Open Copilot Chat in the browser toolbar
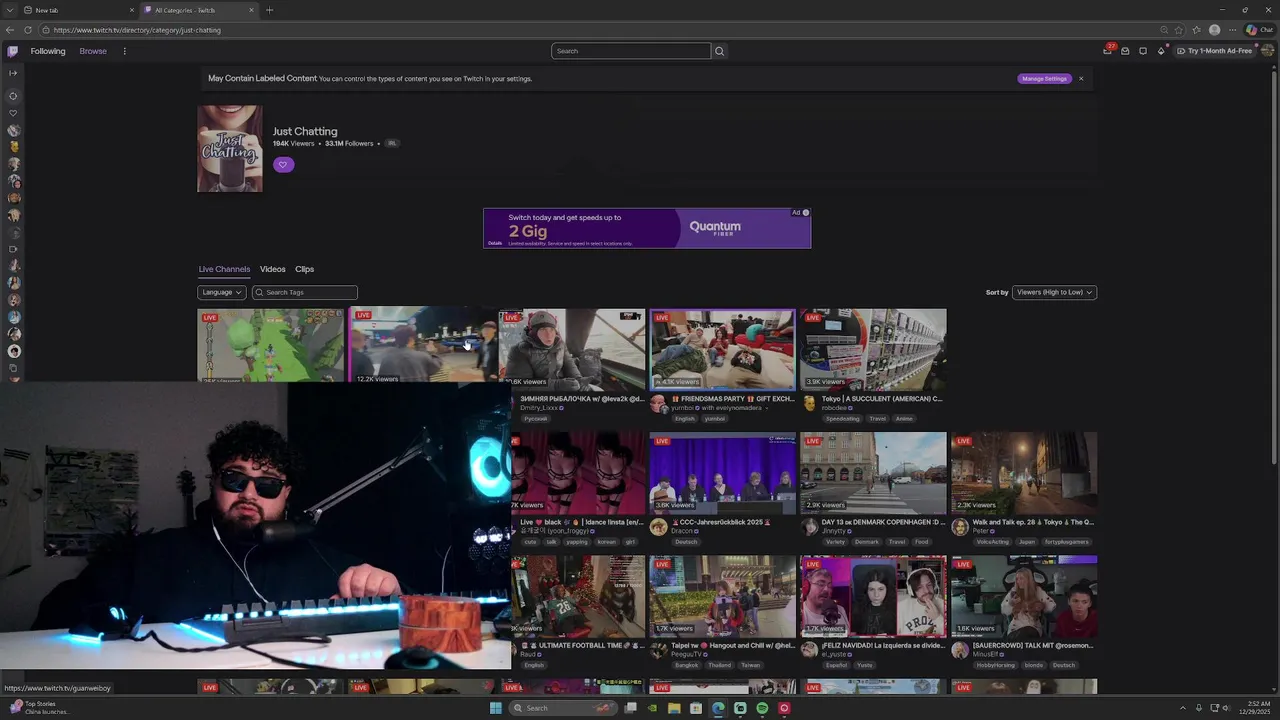Image resolution: width=1280 pixels, height=720 pixels. click(x=1259, y=30)
